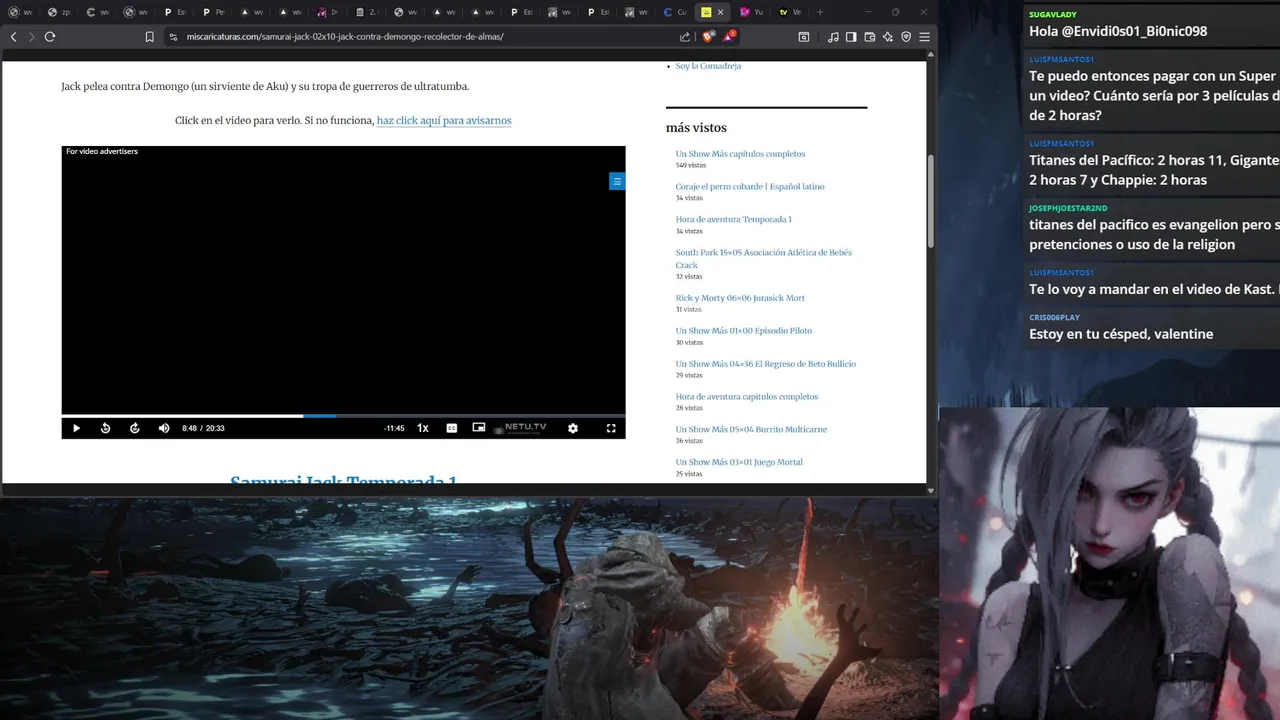Toggle the browser sidebar panel
Viewport: 1280px width, 720px height.
pos(851,37)
